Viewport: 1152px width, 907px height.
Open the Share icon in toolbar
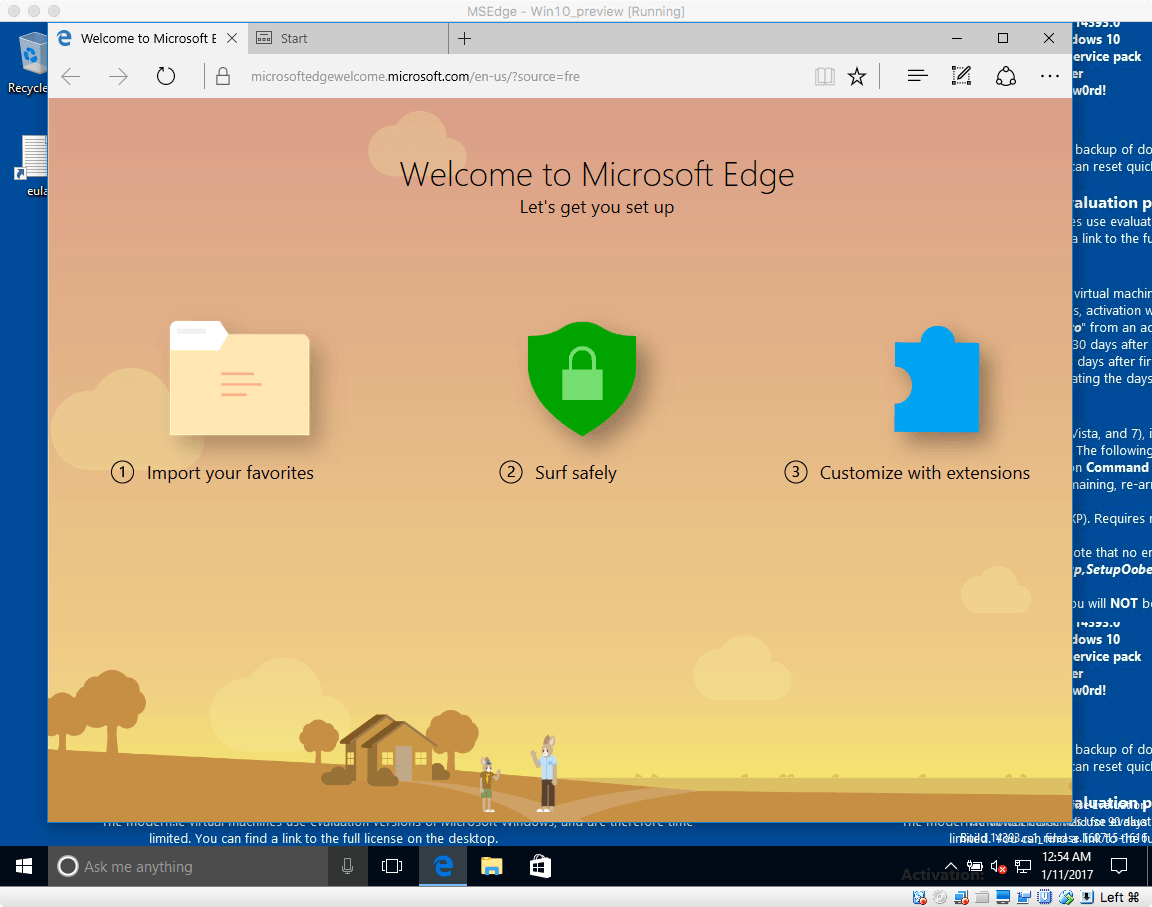click(1005, 76)
